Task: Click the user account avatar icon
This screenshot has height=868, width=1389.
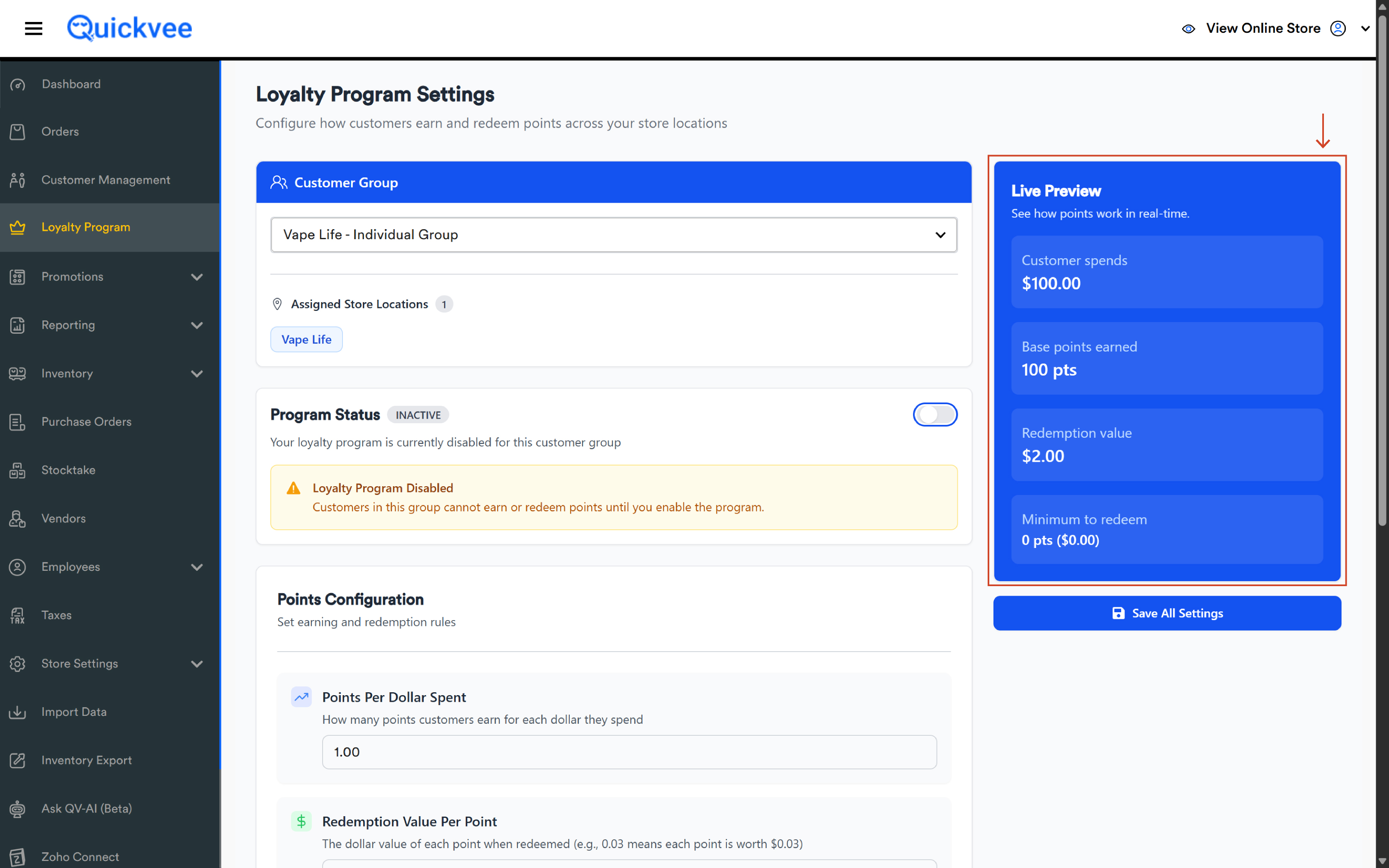Action: click(1338, 28)
